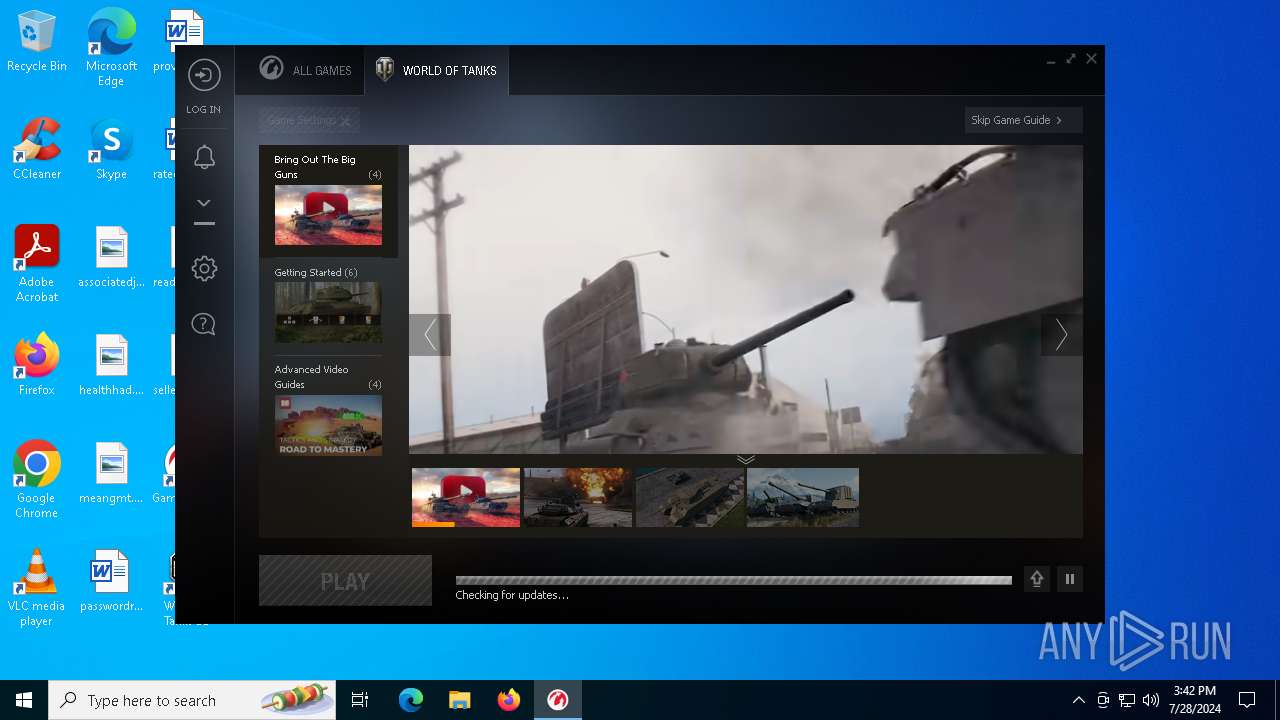Go to previous video with left arrow
The height and width of the screenshot is (720, 1280).
click(x=430, y=335)
